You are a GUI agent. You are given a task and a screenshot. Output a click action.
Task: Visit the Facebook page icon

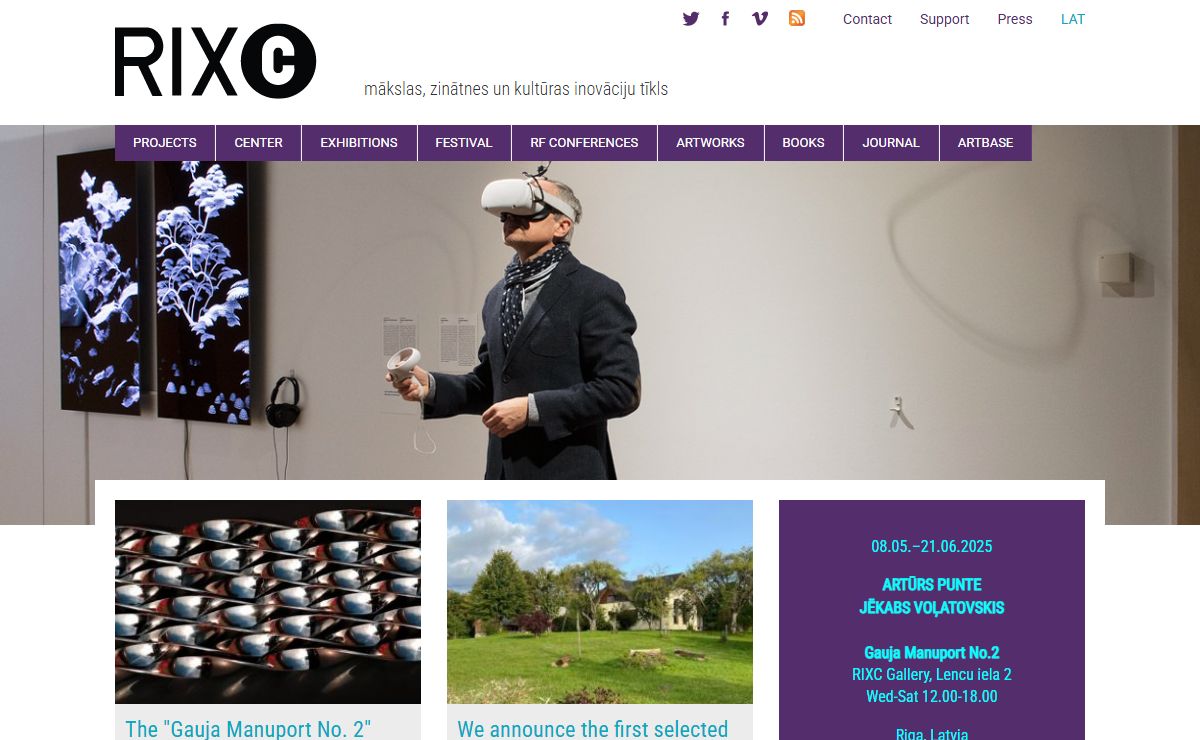point(725,18)
